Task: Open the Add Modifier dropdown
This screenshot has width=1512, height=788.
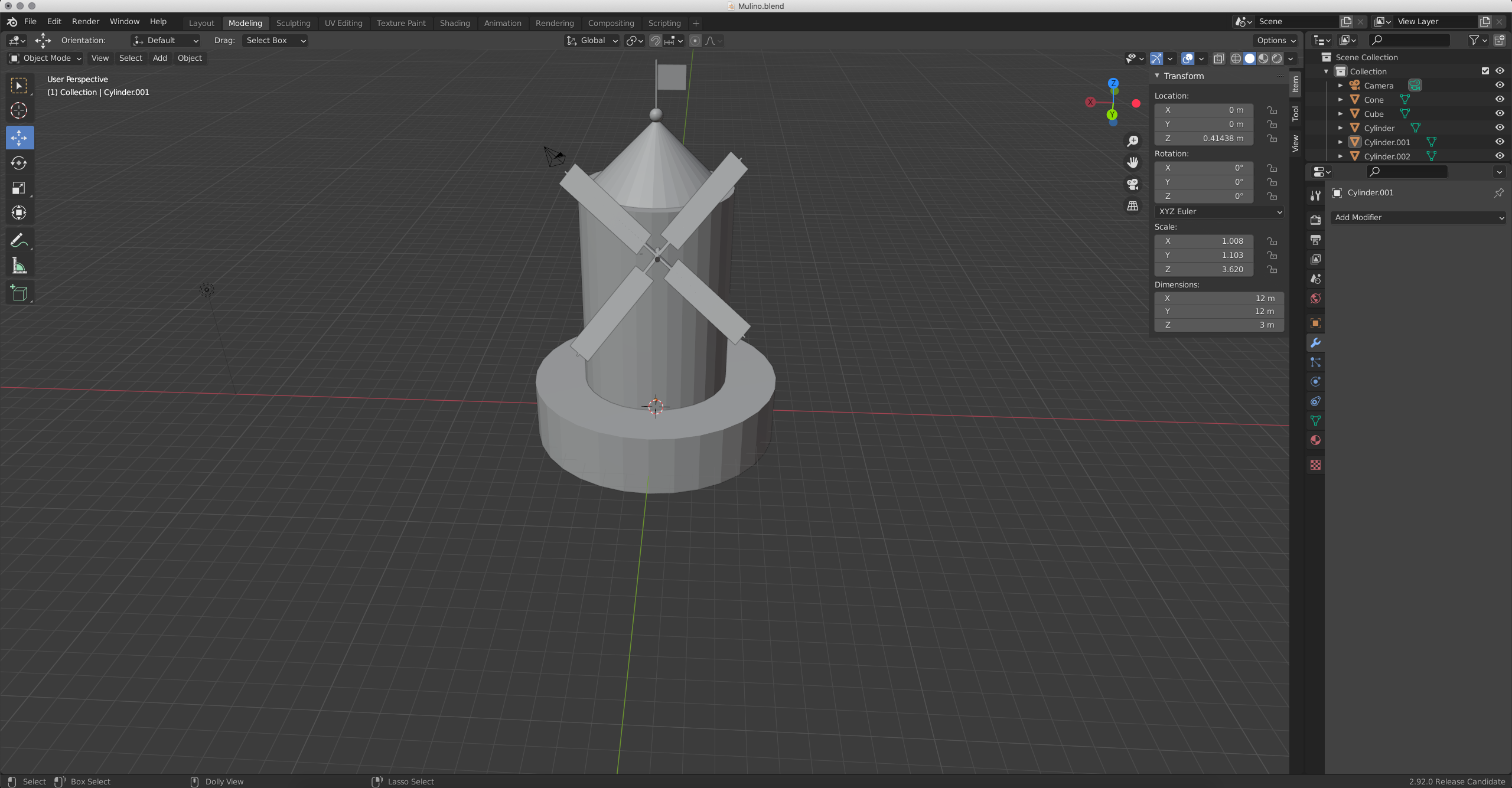Action: (x=1418, y=217)
